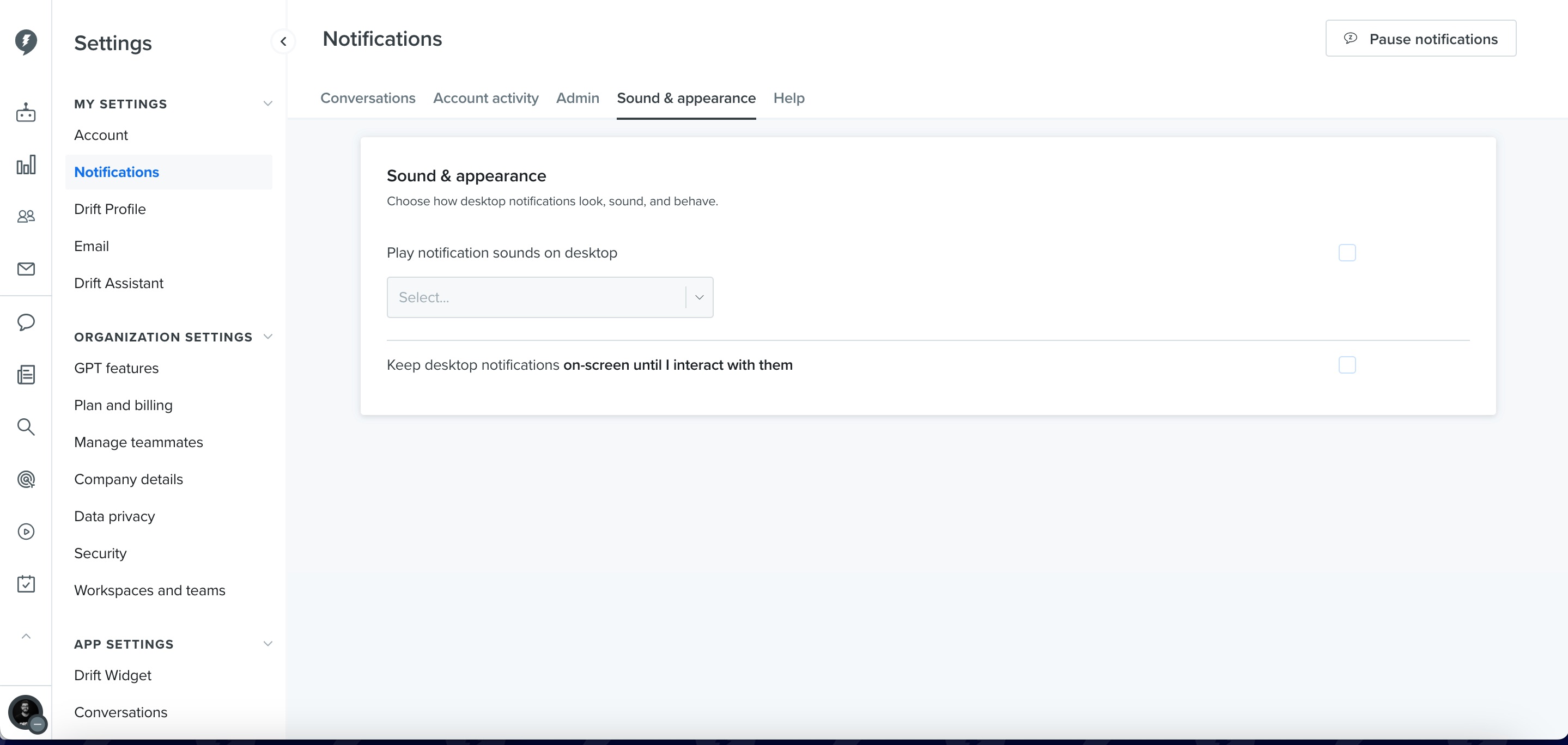Open the document list icon
The height and width of the screenshot is (745, 1568).
pos(26,374)
